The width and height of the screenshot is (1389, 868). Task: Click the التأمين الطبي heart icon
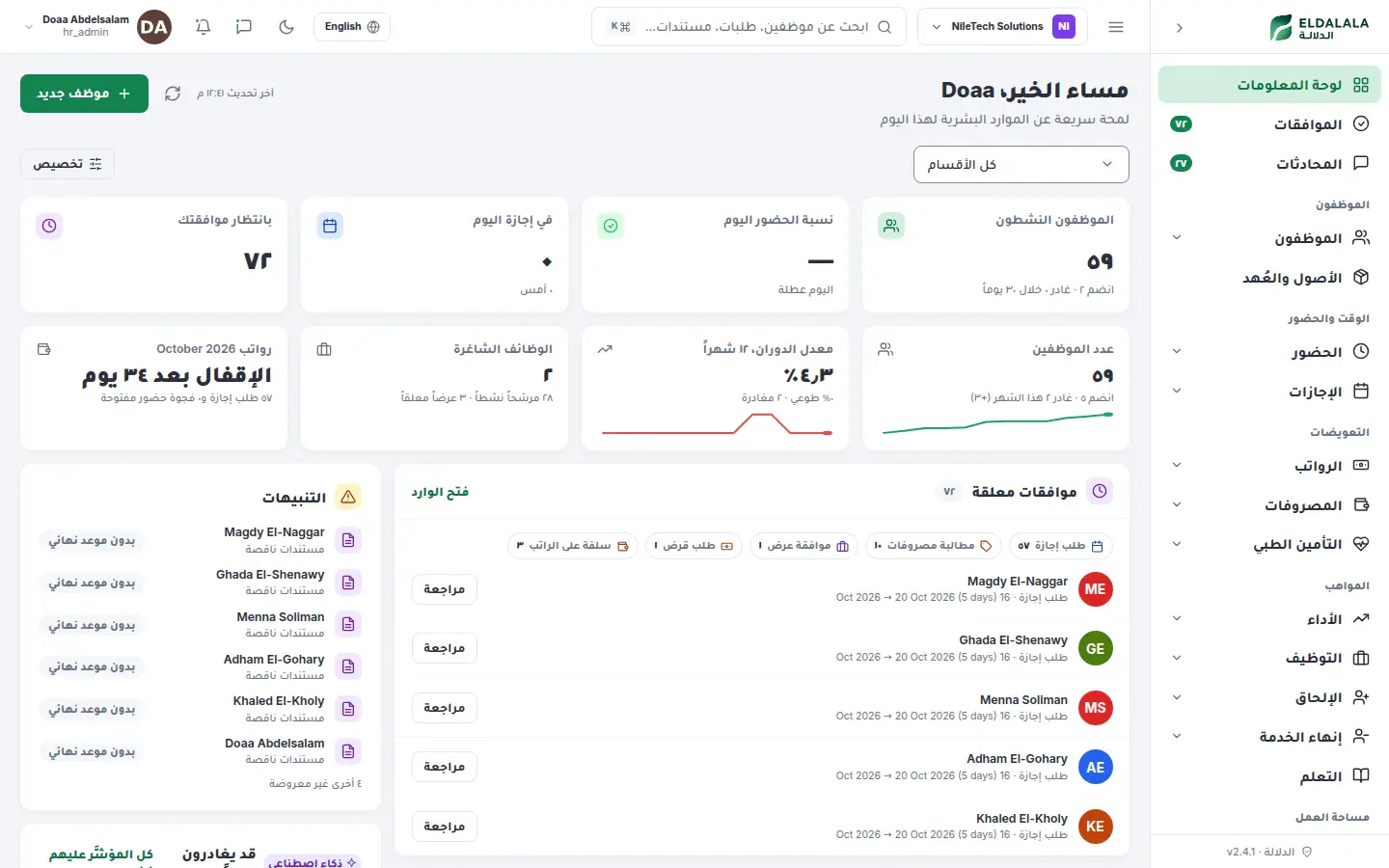click(1361, 544)
